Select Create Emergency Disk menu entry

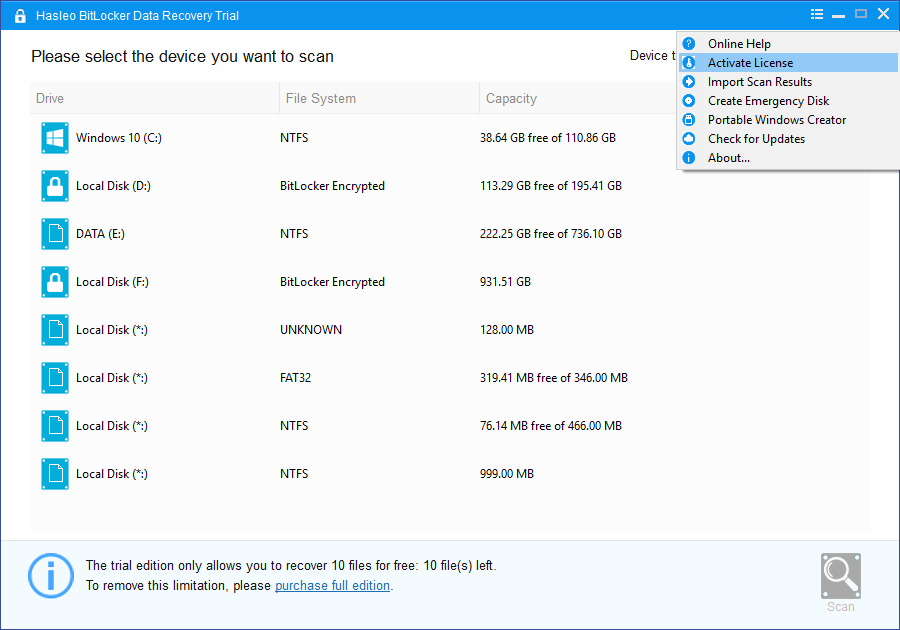pos(789,100)
